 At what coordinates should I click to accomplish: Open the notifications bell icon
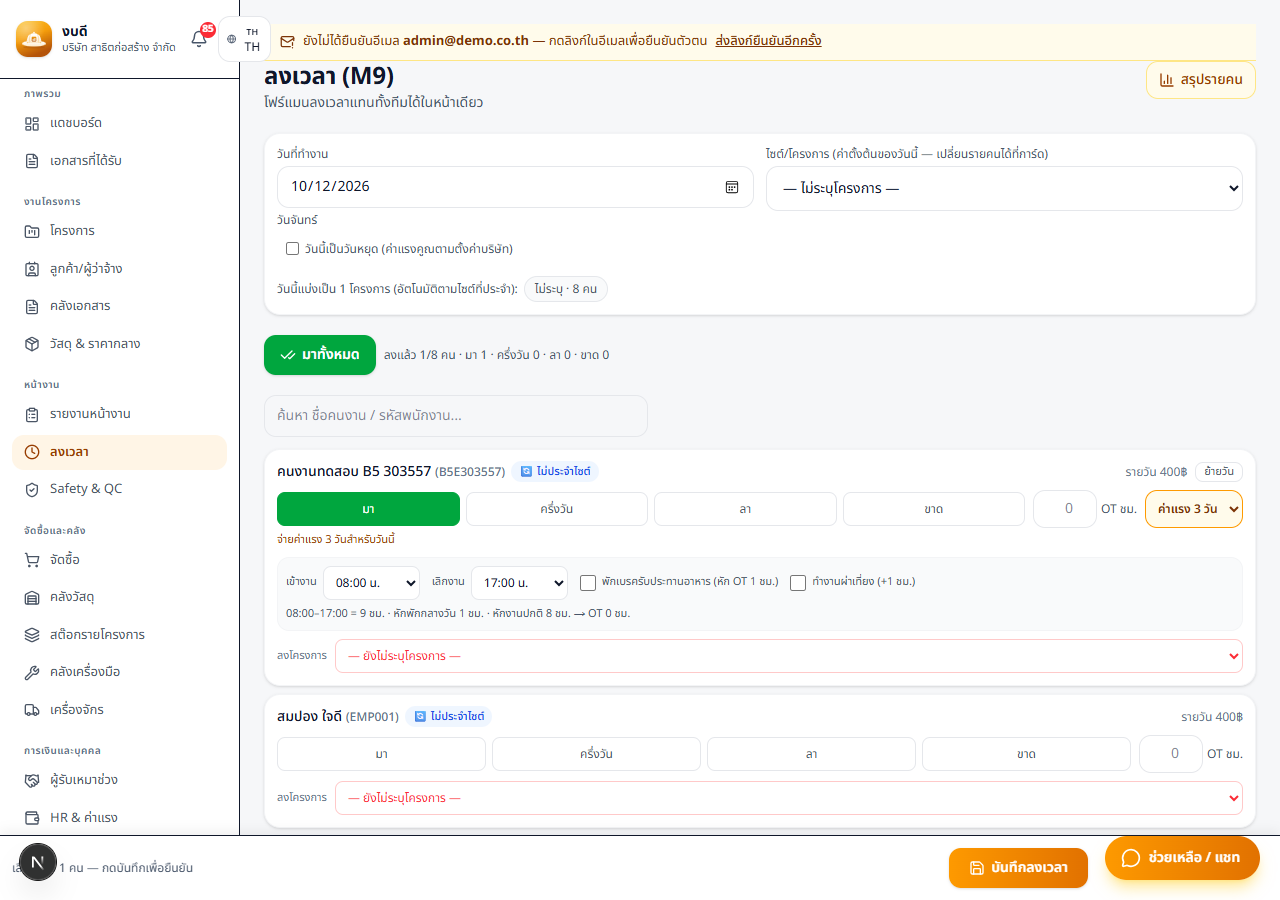[199, 39]
